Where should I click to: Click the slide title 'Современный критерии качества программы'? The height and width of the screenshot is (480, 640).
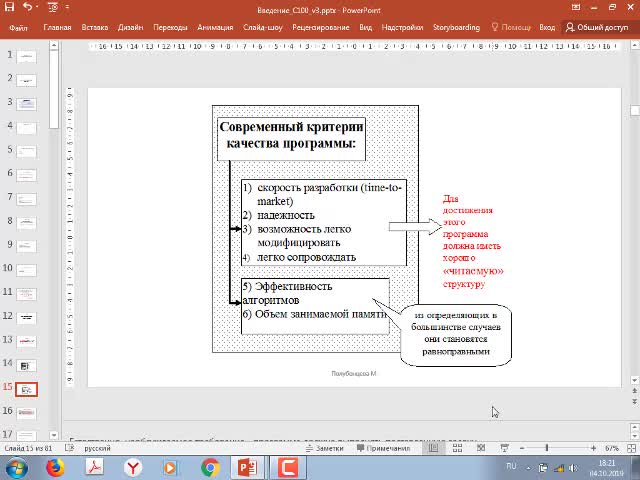click(x=291, y=135)
